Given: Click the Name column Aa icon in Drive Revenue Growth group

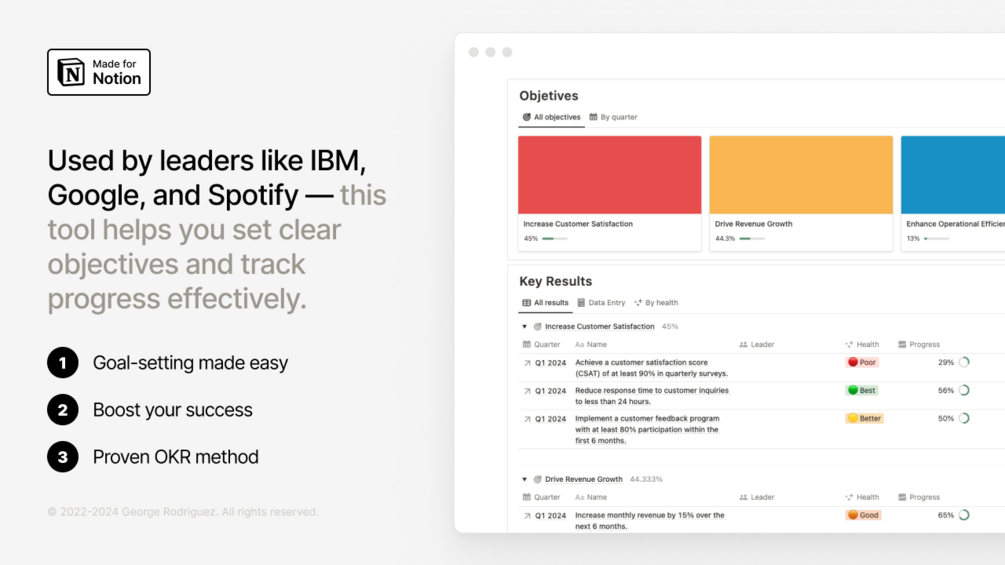Looking at the screenshot, I should tap(579, 497).
